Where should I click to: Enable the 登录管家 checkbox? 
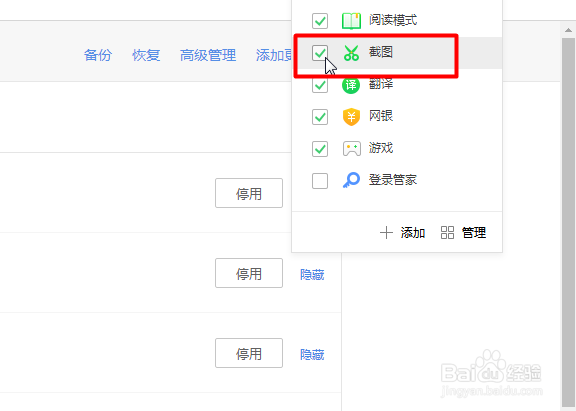coord(320,181)
